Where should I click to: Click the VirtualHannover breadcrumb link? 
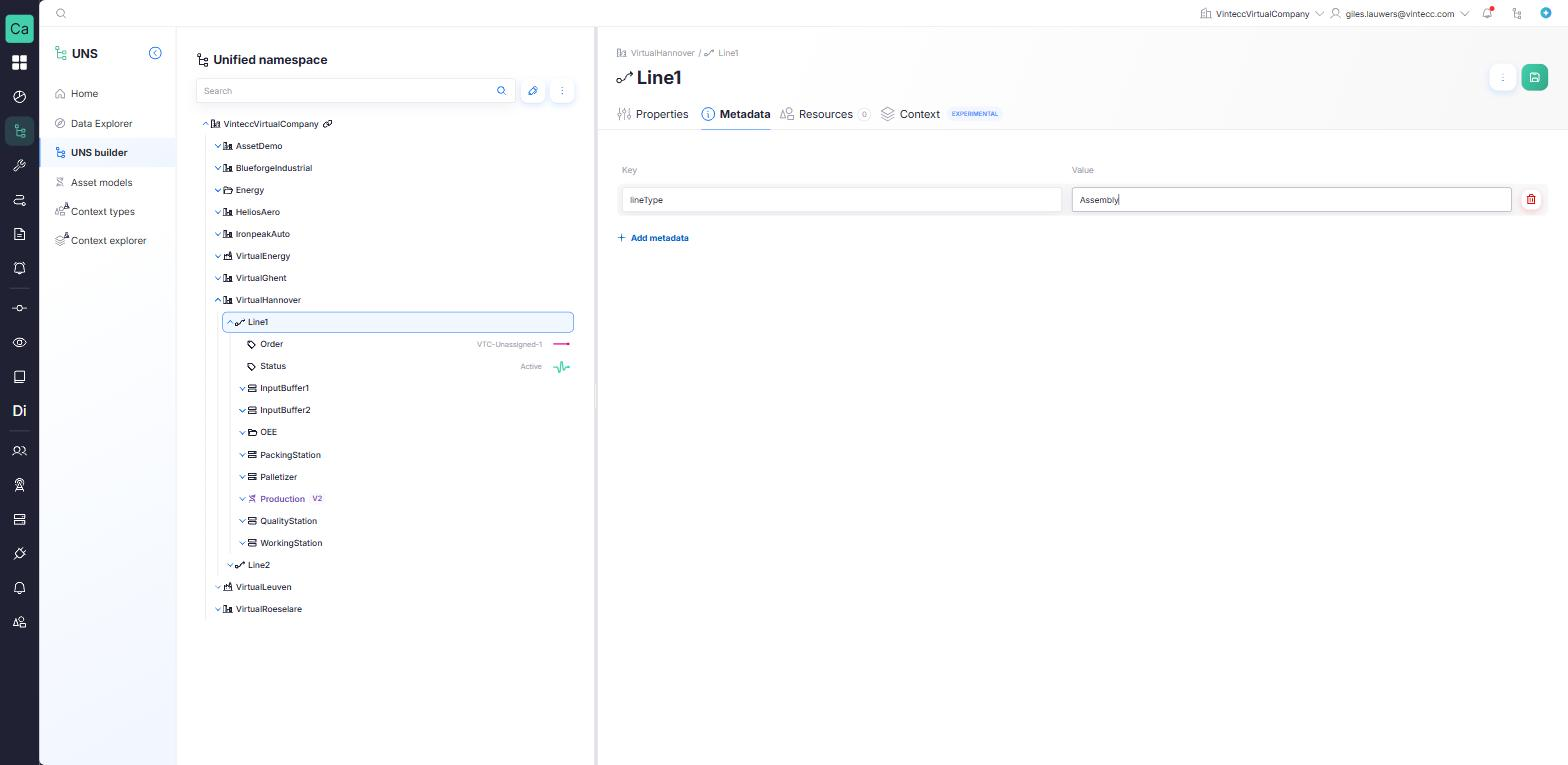point(662,53)
